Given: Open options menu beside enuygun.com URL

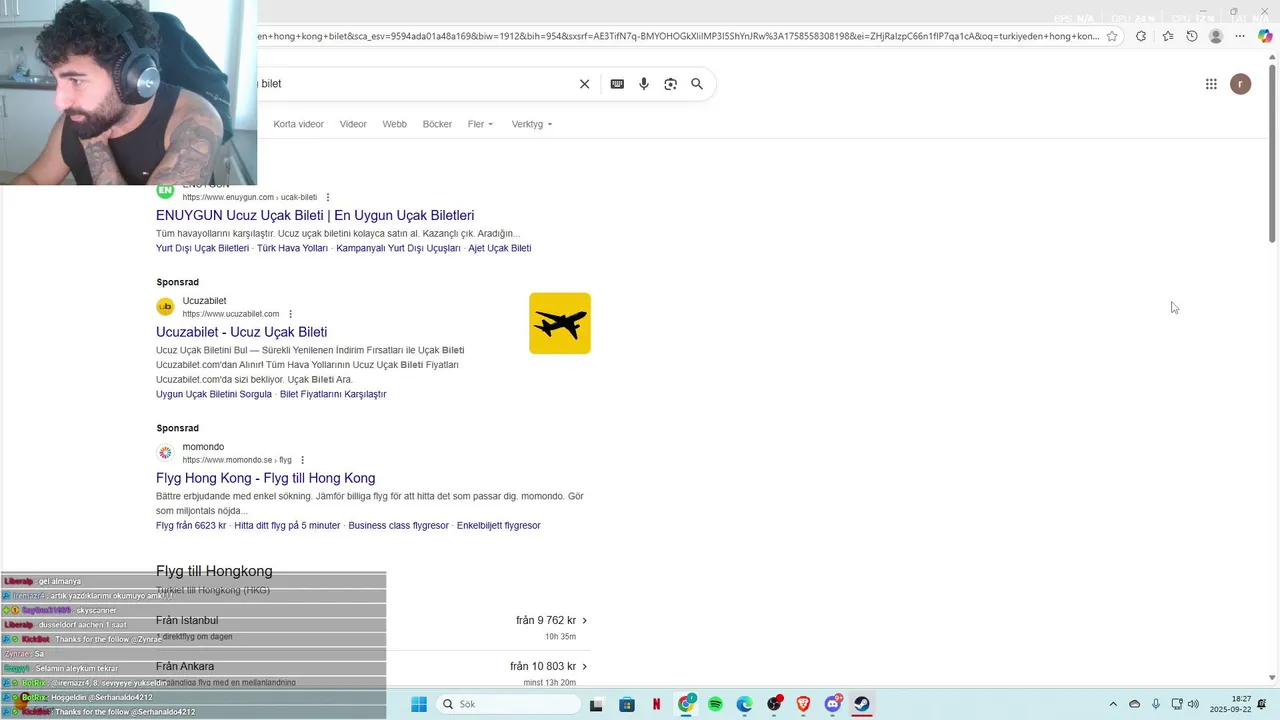Looking at the screenshot, I should click(328, 197).
